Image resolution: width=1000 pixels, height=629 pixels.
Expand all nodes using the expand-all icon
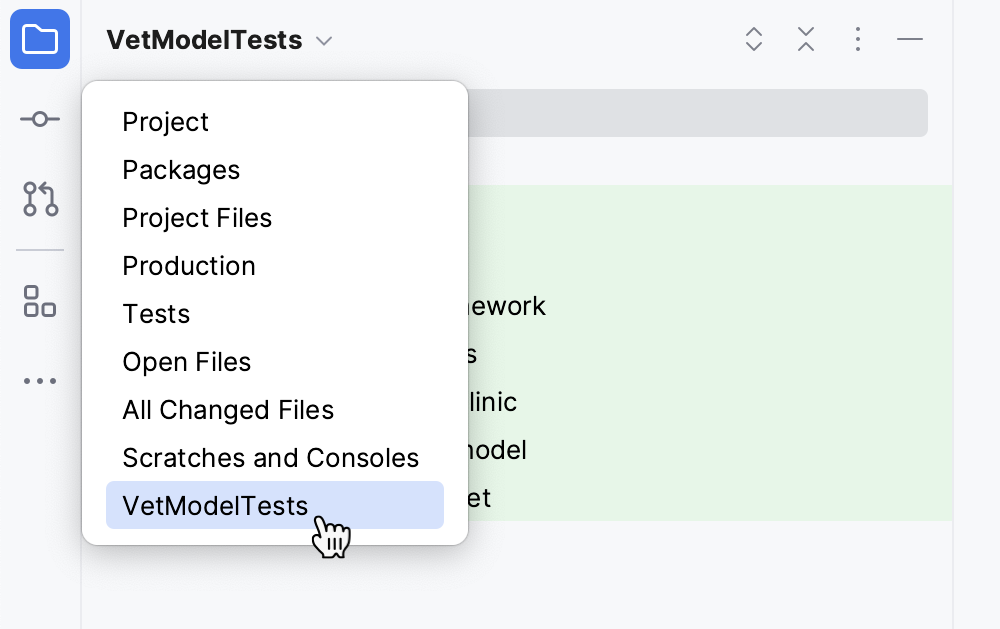coord(753,40)
